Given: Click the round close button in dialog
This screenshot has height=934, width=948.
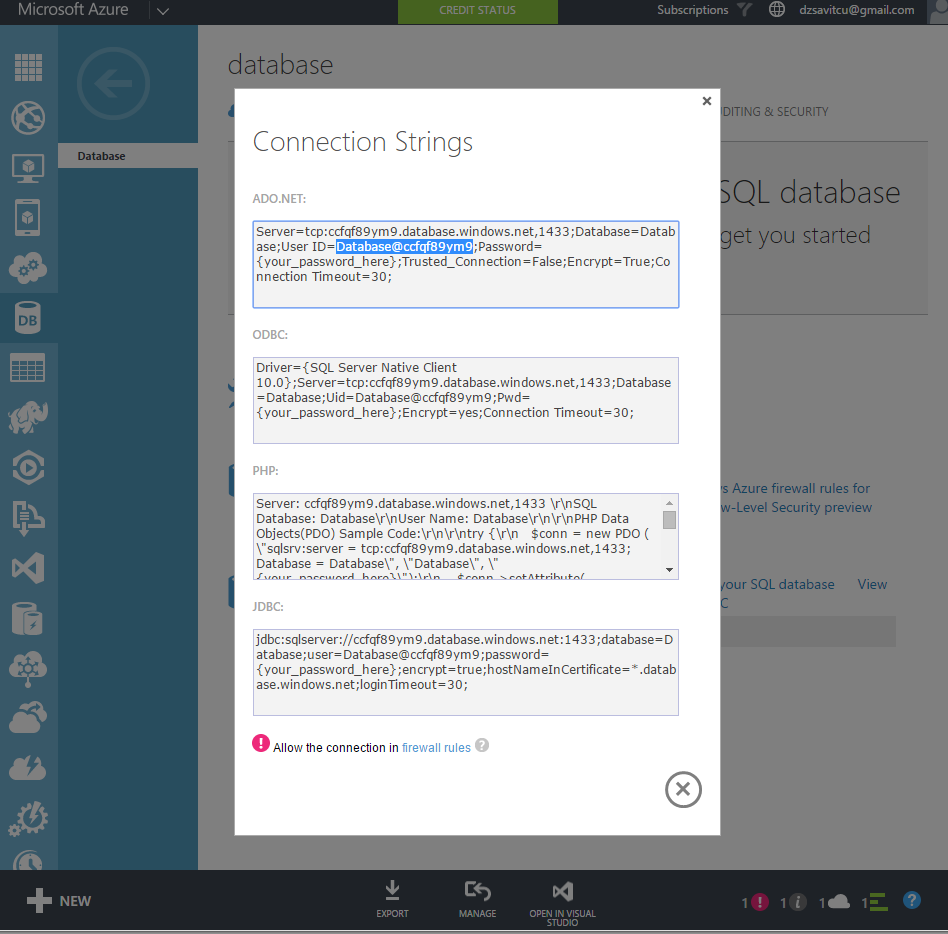Looking at the screenshot, I should coord(683,789).
